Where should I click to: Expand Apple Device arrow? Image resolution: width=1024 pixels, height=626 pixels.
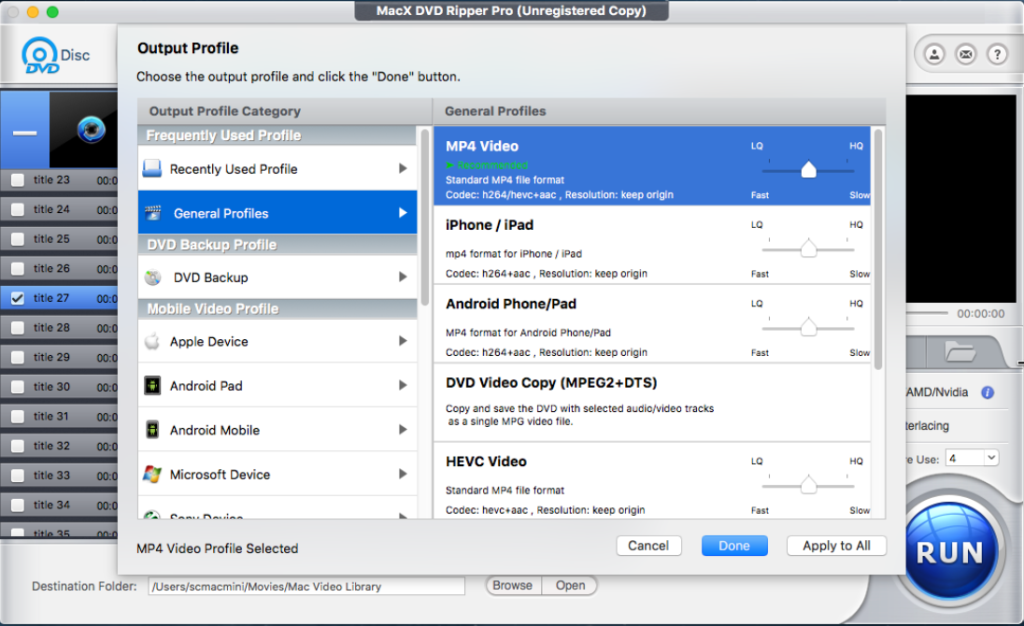coord(403,341)
